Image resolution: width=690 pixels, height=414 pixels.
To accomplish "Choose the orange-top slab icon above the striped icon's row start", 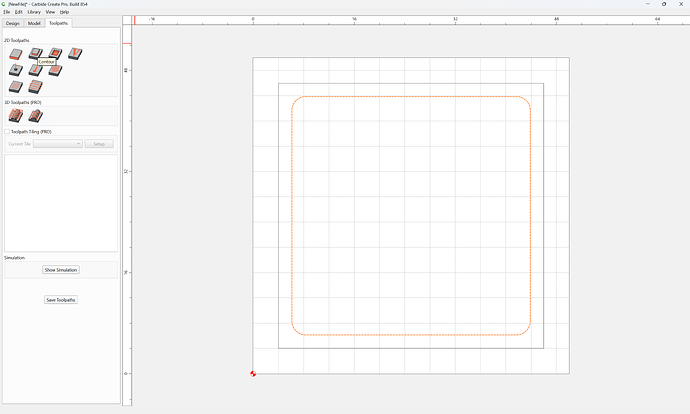I will [x=16, y=87].
